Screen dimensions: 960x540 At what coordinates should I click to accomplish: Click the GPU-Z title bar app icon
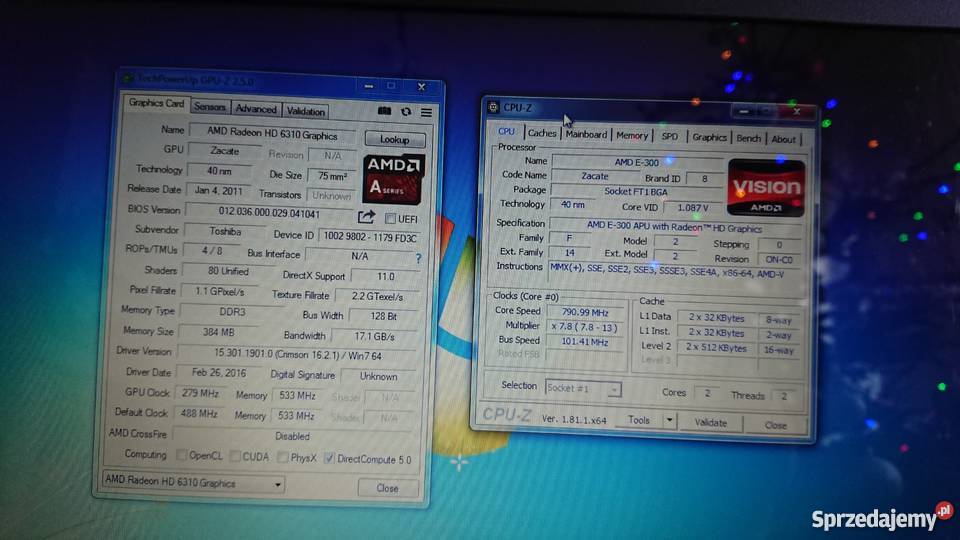pyautogui.click(x=128, y=78)
